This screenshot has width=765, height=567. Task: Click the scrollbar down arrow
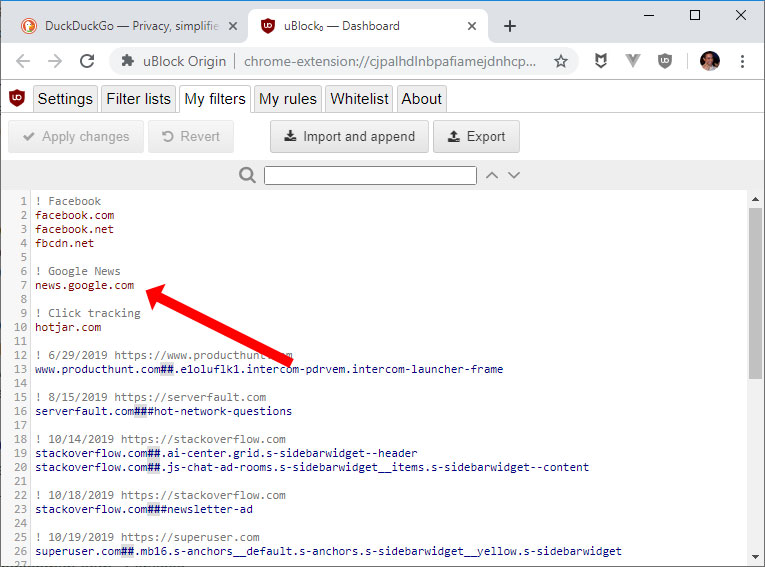point(755,557)
